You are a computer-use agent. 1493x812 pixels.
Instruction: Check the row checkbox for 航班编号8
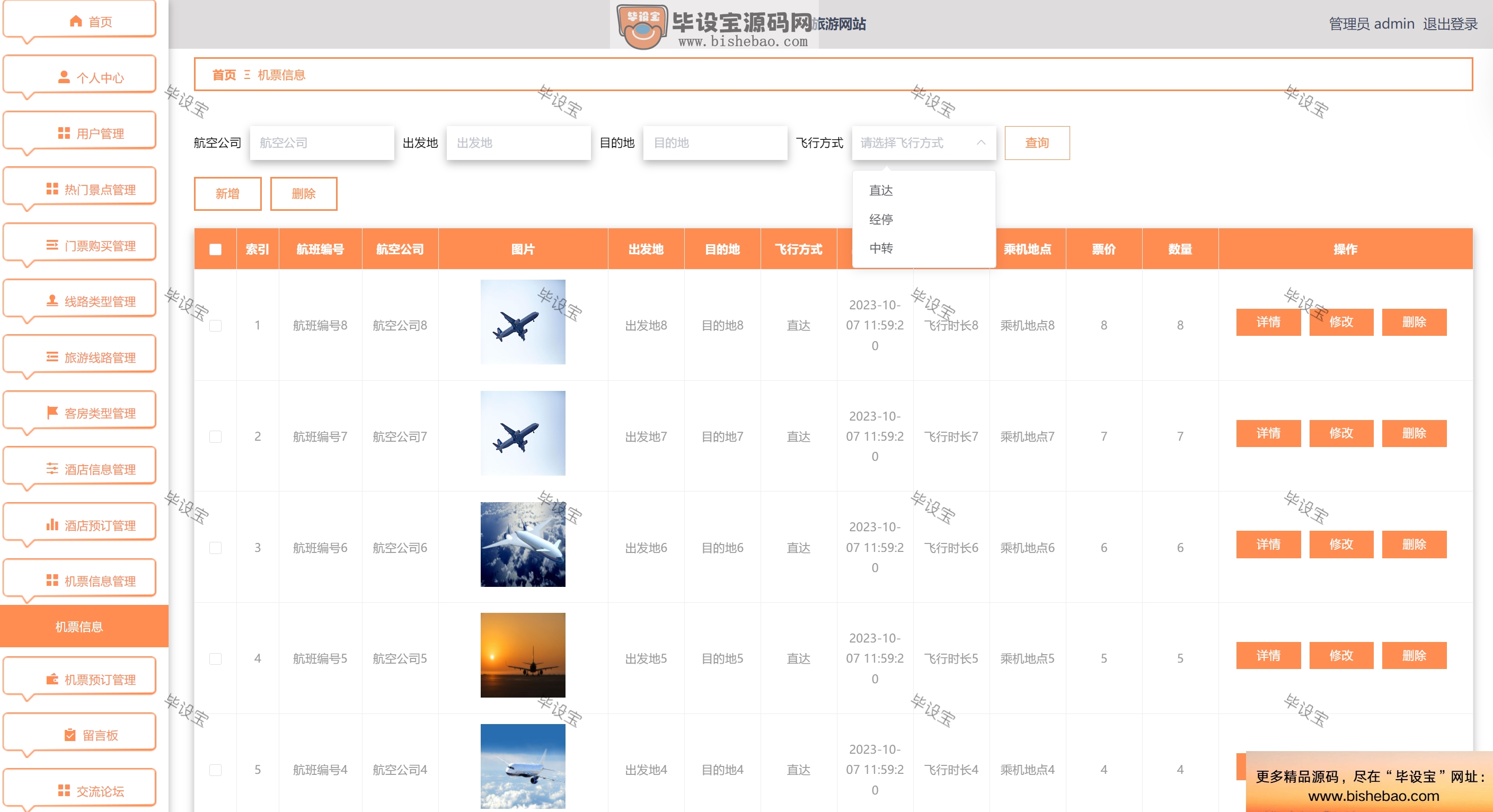click(x=216, y=326)
